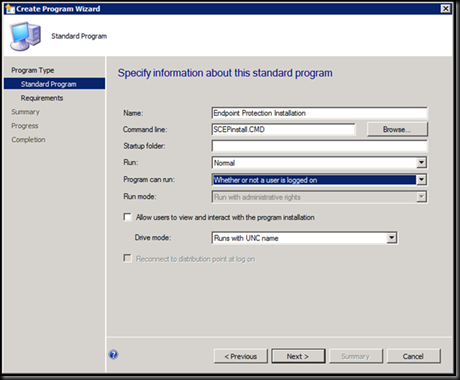Click the Name input field
This screenshot has width=460, height=380.
pyautogui.click(x=319, y=113)
